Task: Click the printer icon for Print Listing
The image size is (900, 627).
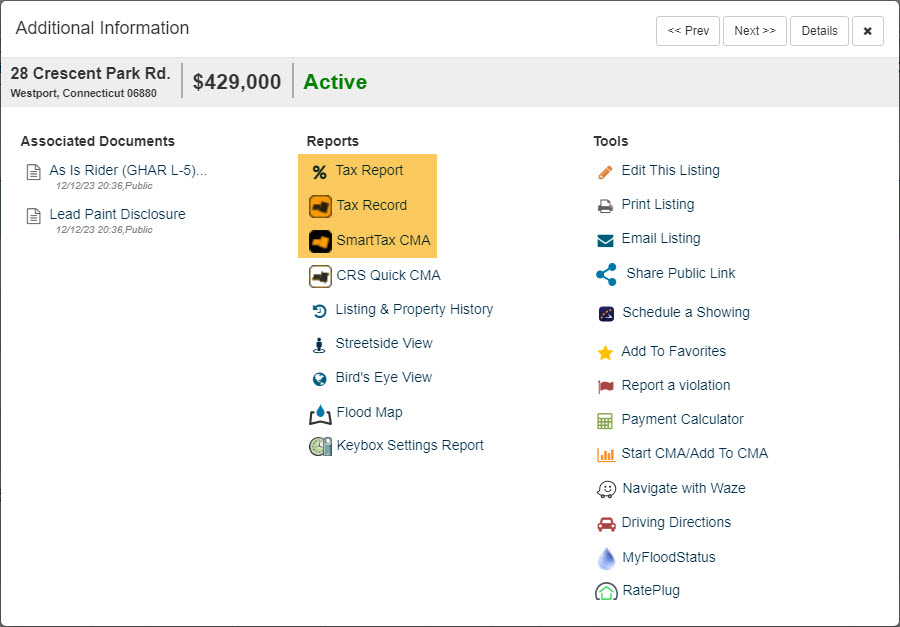Action: tap(605, 206)
